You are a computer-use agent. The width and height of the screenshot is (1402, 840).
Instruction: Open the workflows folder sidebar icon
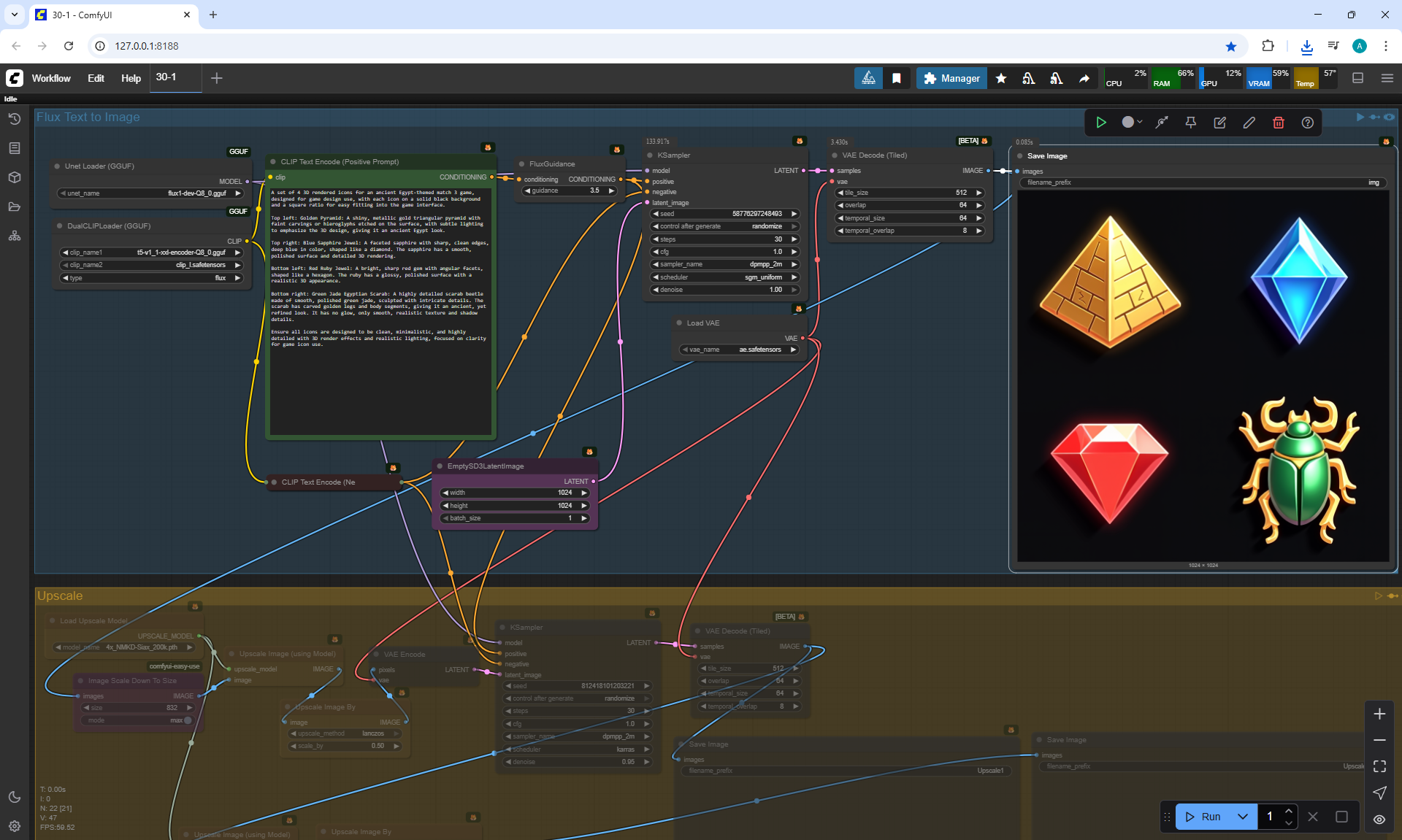click(x=15, y=207)
